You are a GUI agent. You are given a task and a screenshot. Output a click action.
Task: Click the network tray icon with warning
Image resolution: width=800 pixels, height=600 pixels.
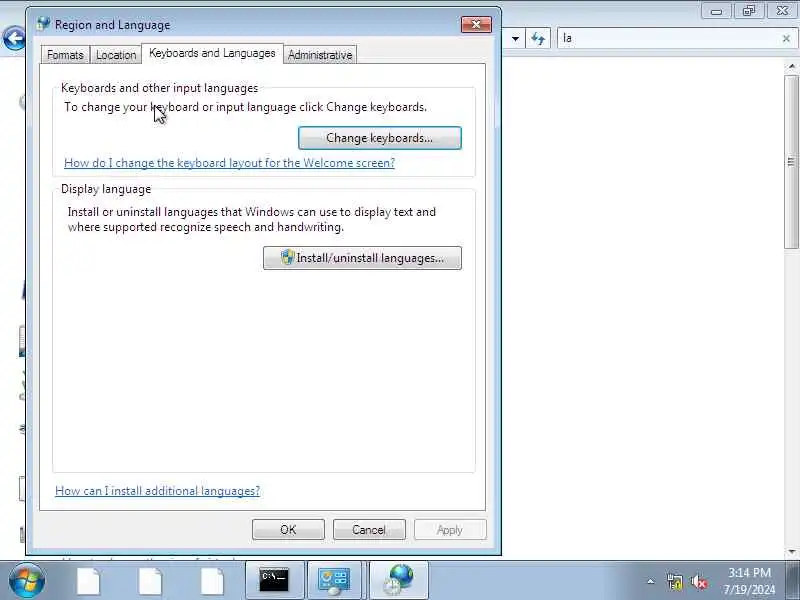(x=674, y=582)
